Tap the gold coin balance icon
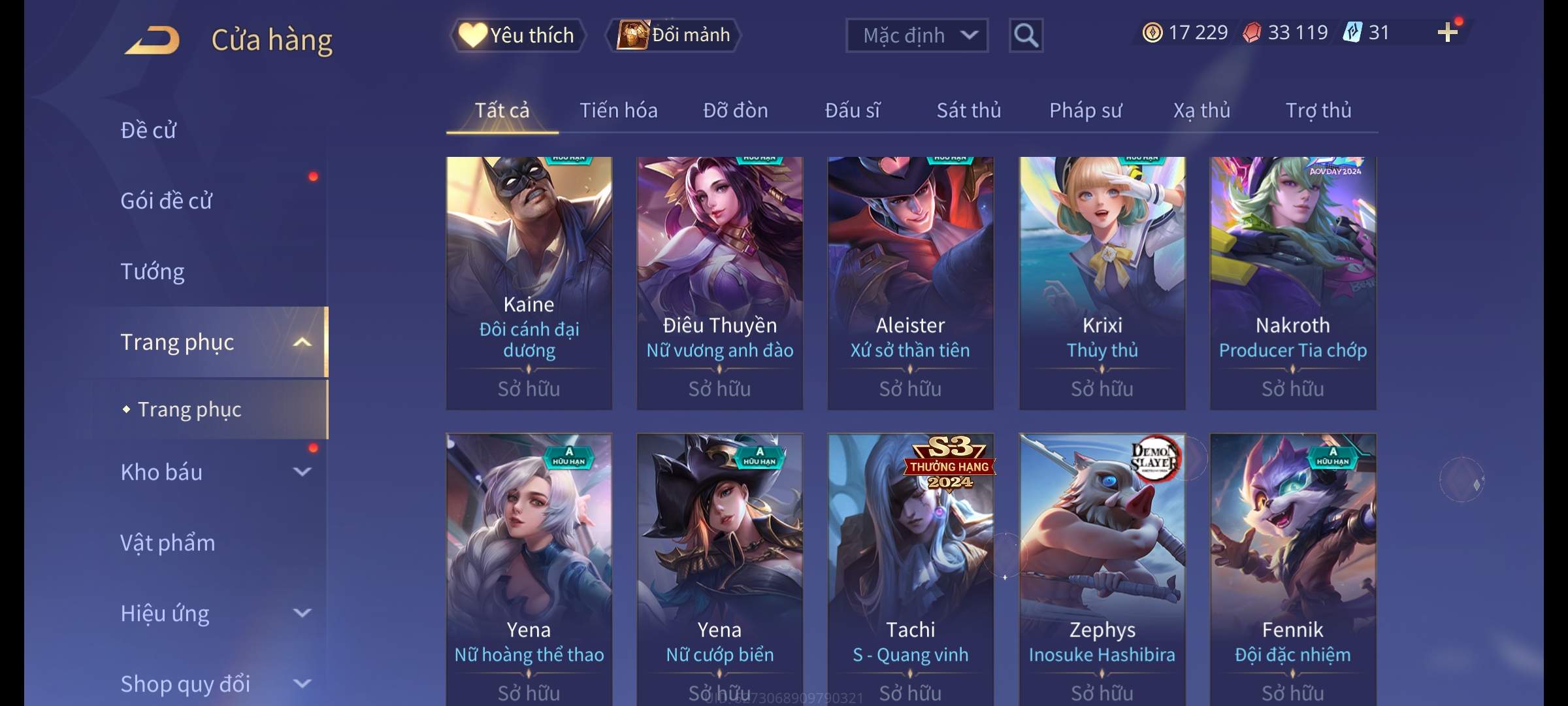This screenshot has height=706, width=1568. pos(1152,33)
